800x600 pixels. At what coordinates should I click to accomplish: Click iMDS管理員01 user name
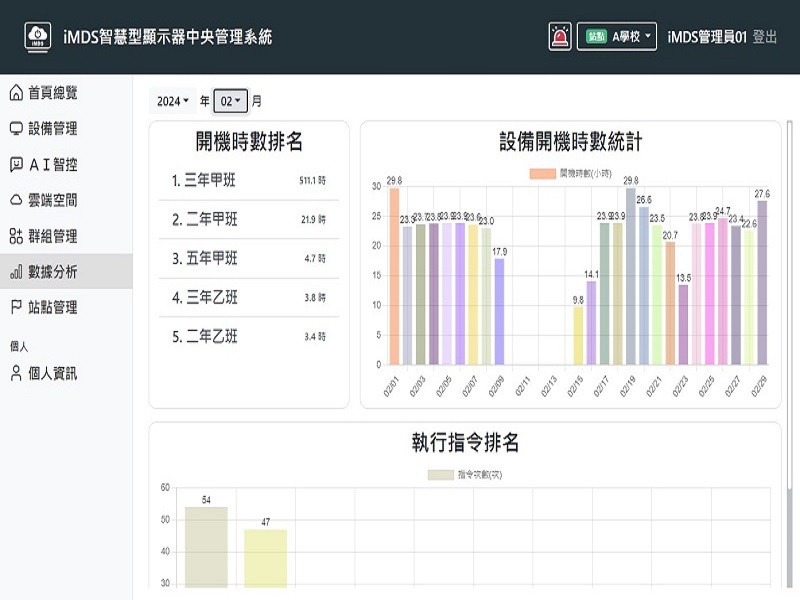[707, 37]
